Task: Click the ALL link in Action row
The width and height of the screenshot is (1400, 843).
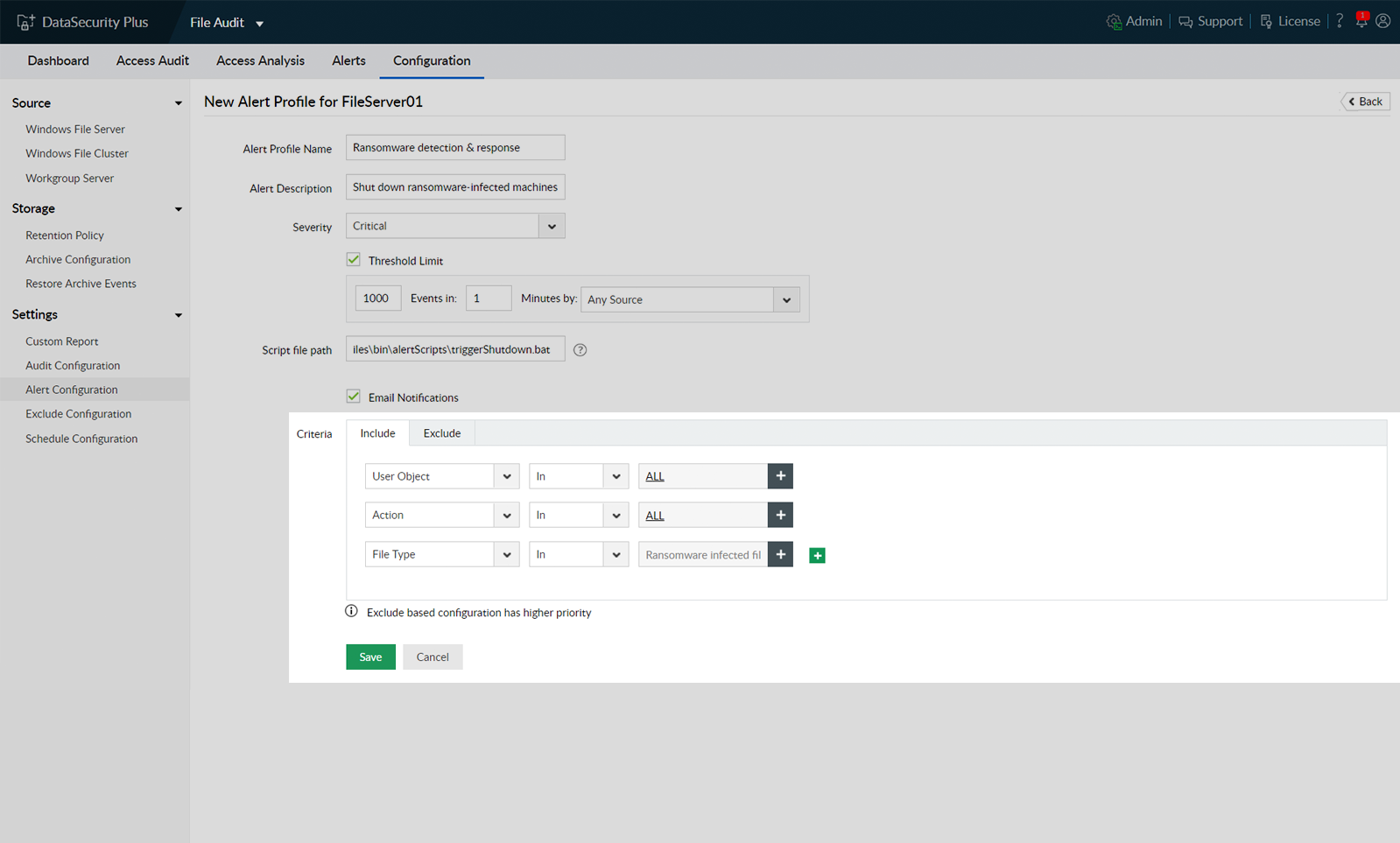Action: tap(655, 516)
